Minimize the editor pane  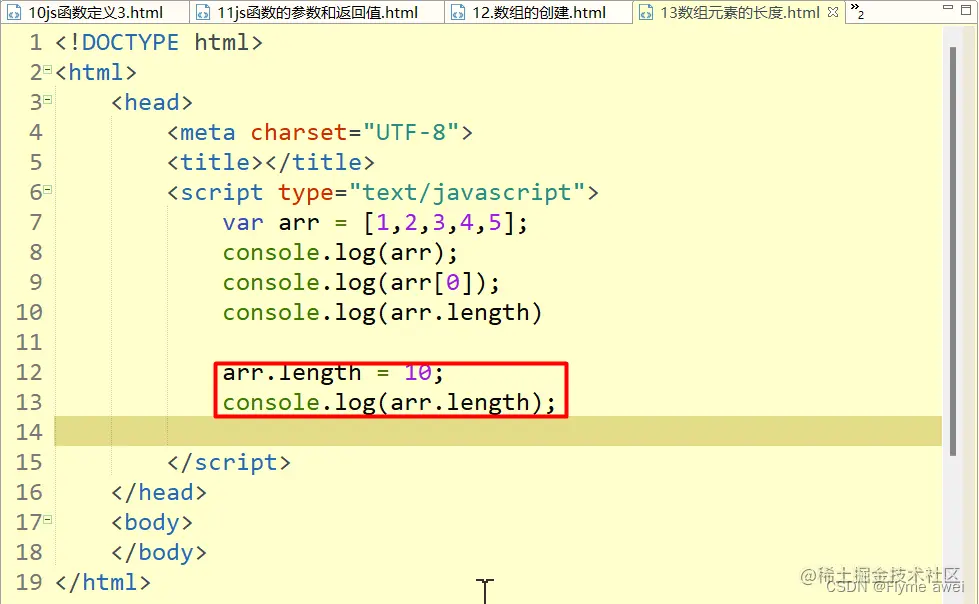tap(948, 8)
